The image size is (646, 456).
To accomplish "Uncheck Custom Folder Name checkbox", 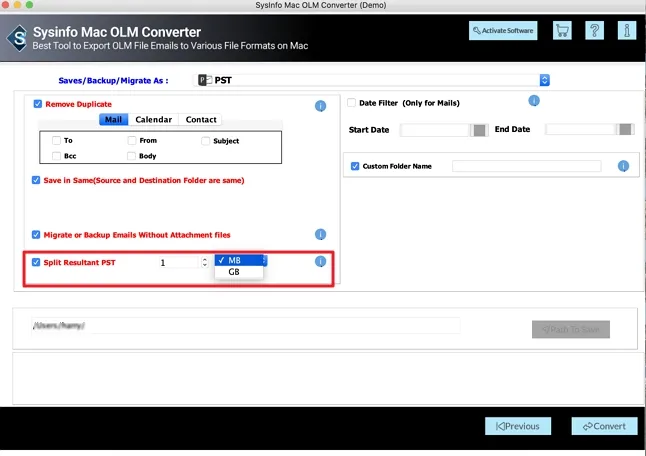I will click(355, 166).
